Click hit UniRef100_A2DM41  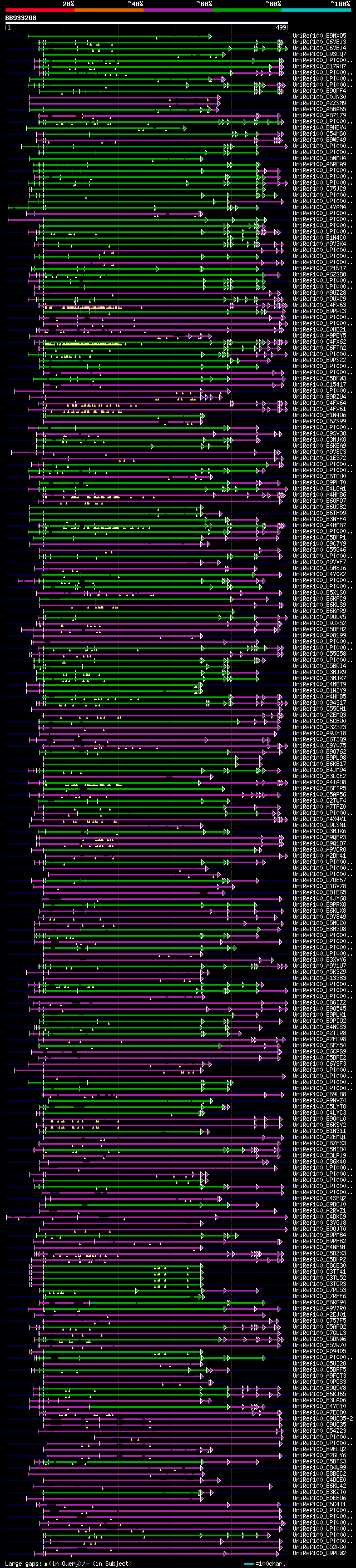click(x=319, y=856)
